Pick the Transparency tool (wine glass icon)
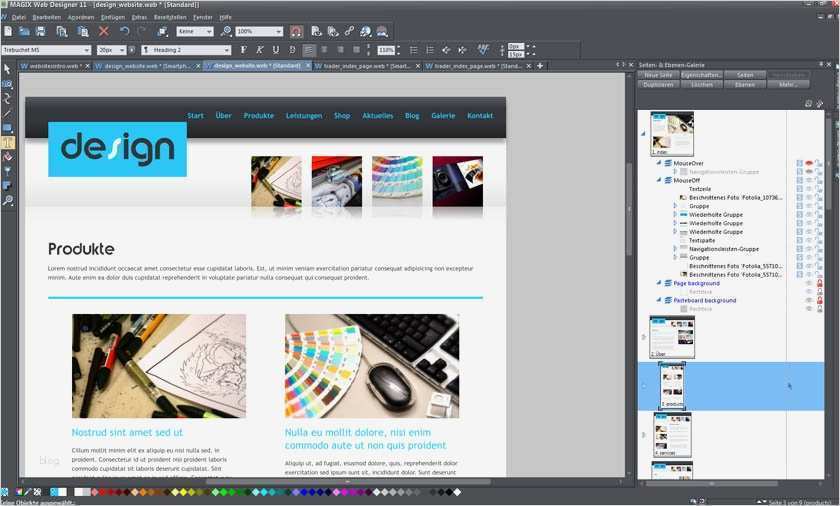 [8, 171]
